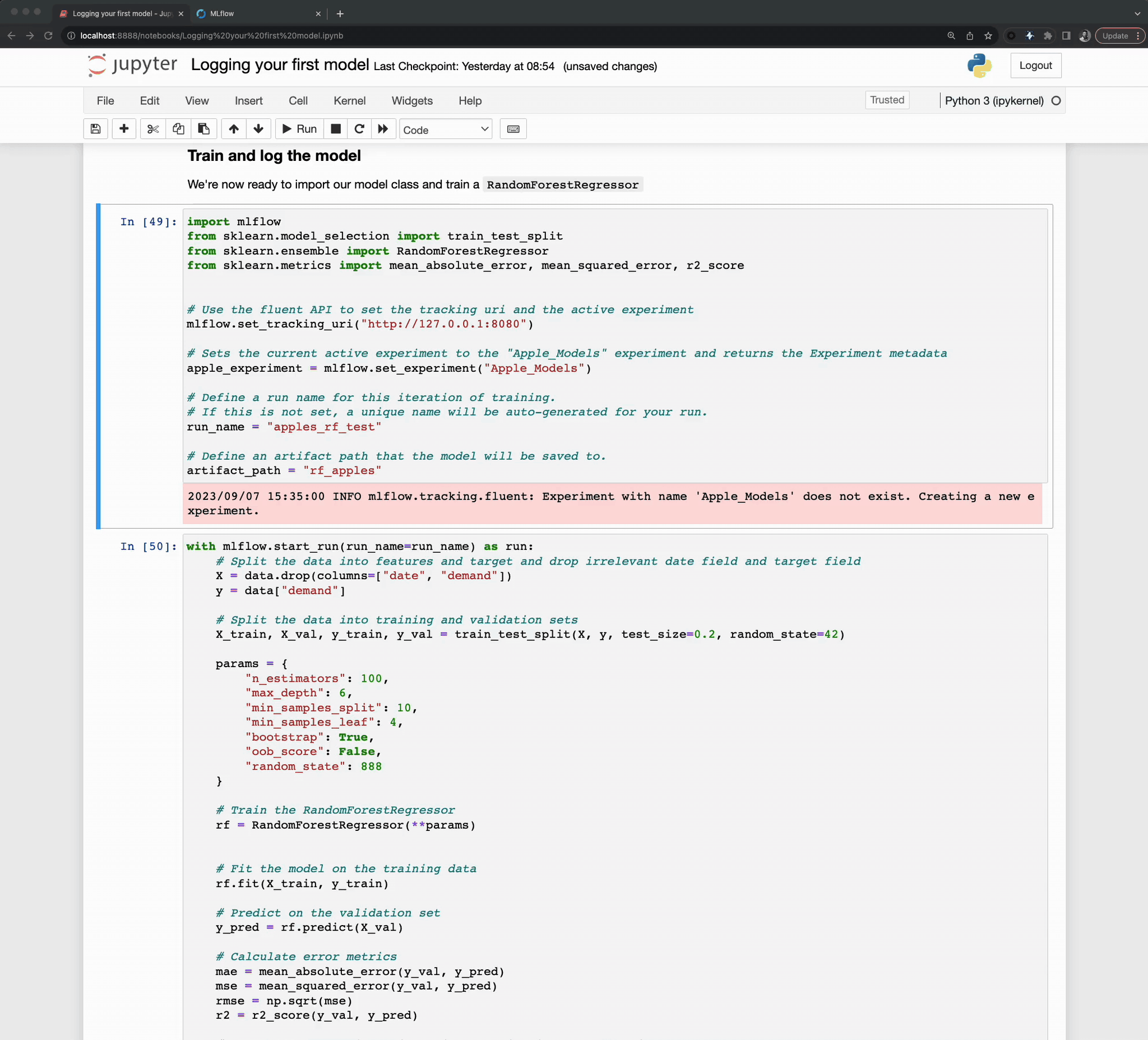The width and height of the screenshot is (1148, 1040).
Task: Open the browser three-dot menu
Action: [1137, 35]
